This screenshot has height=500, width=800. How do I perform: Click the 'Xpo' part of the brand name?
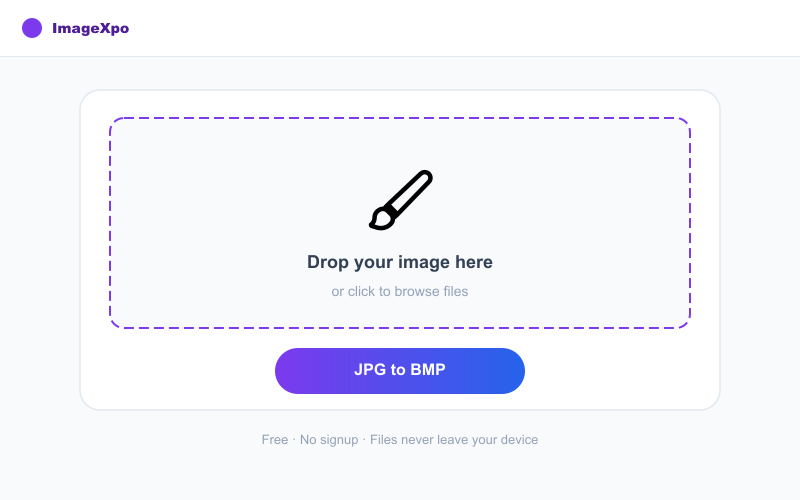pyautogui.click(x=114, y=28)
